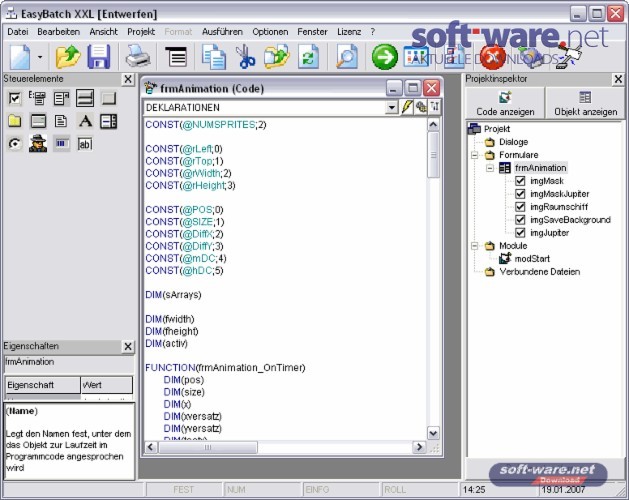Viewport: 629px width, 500px height.
Task: Toggle the imgJupiter checkbox
Action: click(x=520, y=232)
